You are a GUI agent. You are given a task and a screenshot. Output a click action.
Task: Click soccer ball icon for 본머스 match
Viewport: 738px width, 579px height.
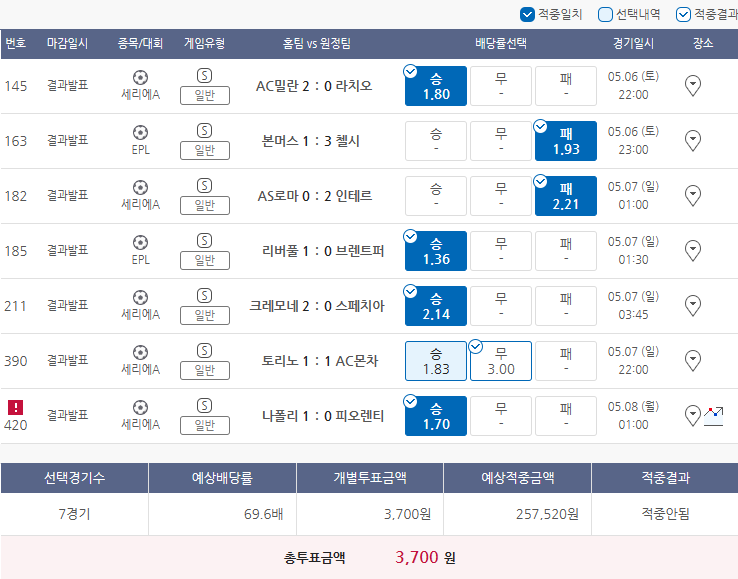(140, 132)
